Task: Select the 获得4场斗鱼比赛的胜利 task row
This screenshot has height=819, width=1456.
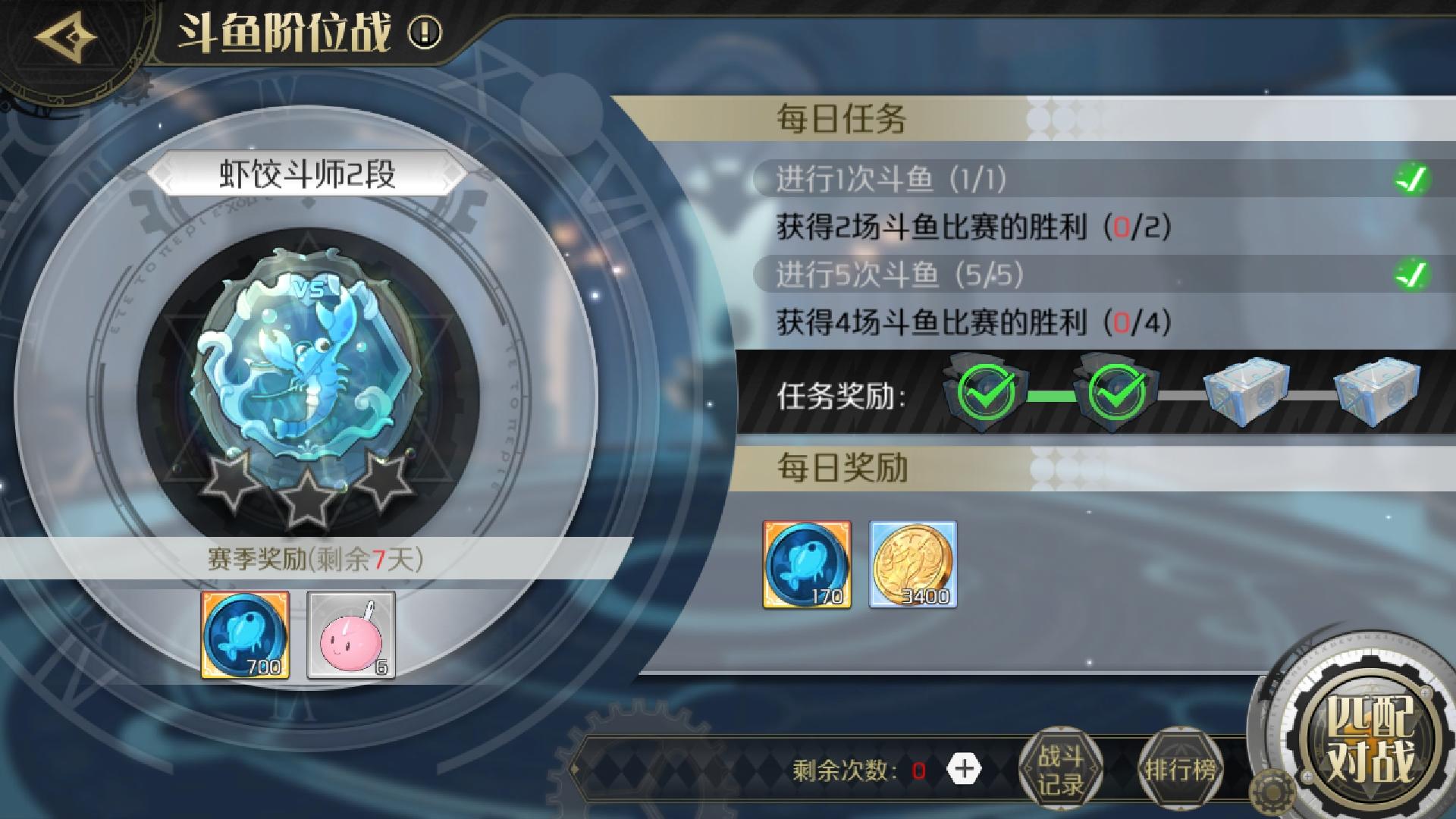Action: pyautogui.click(x=974, y=322)
